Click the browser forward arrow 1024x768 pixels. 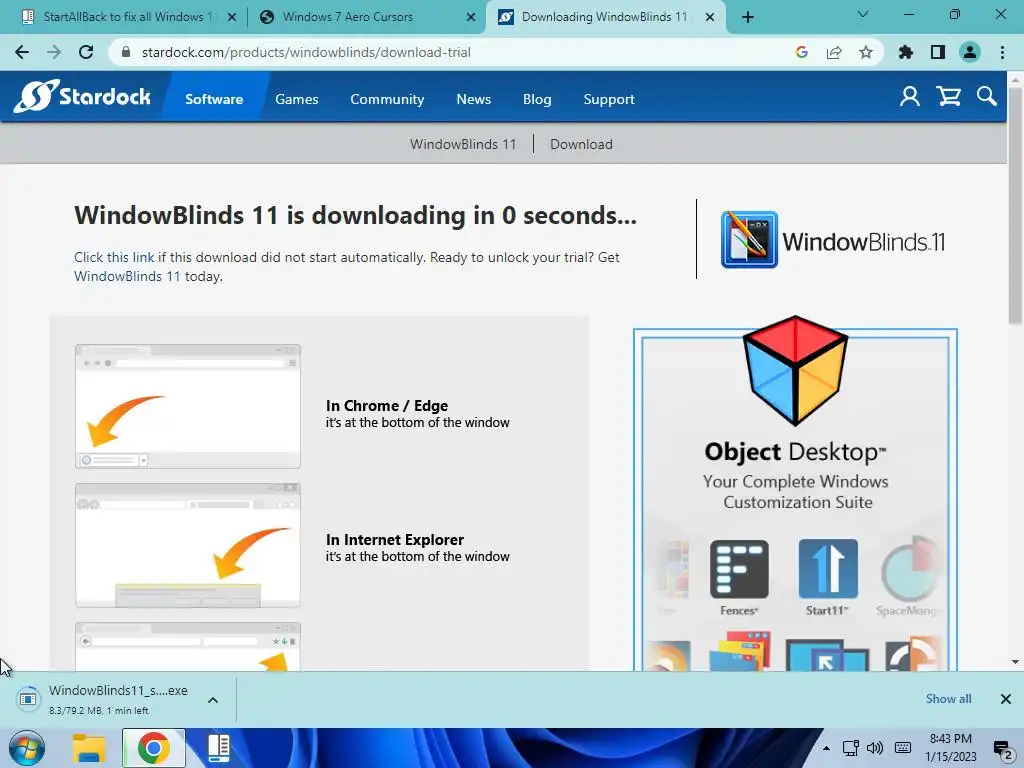pyautogui.click(x=54, y=52)
